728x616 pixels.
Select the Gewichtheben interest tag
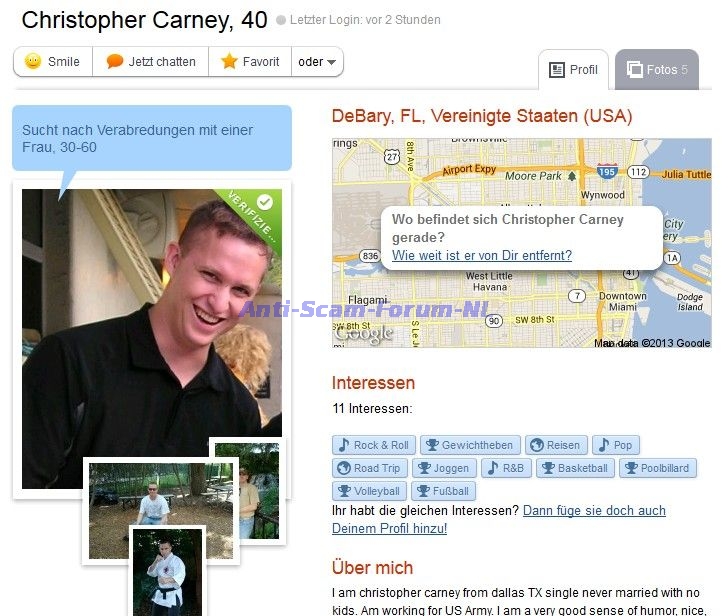click(470, 445)
